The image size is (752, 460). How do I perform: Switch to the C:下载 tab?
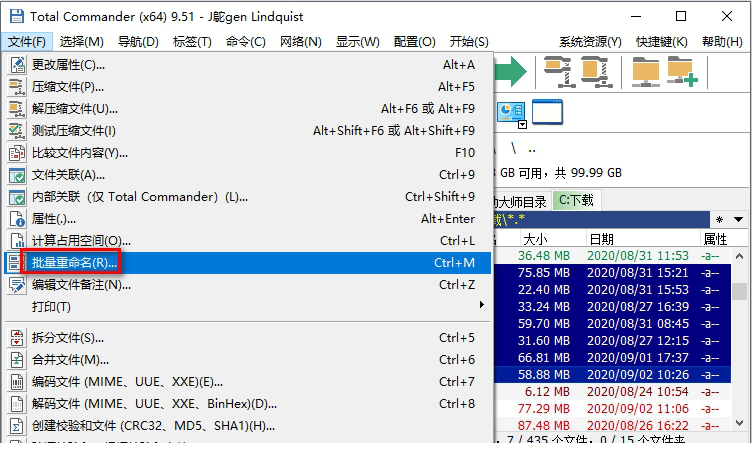click(576, 201)
